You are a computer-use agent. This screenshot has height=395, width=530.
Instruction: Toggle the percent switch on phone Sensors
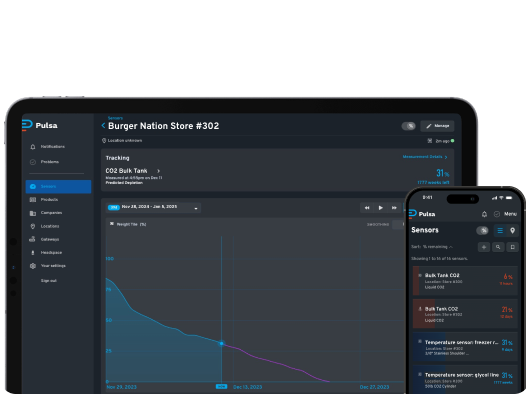pos(483,231)
